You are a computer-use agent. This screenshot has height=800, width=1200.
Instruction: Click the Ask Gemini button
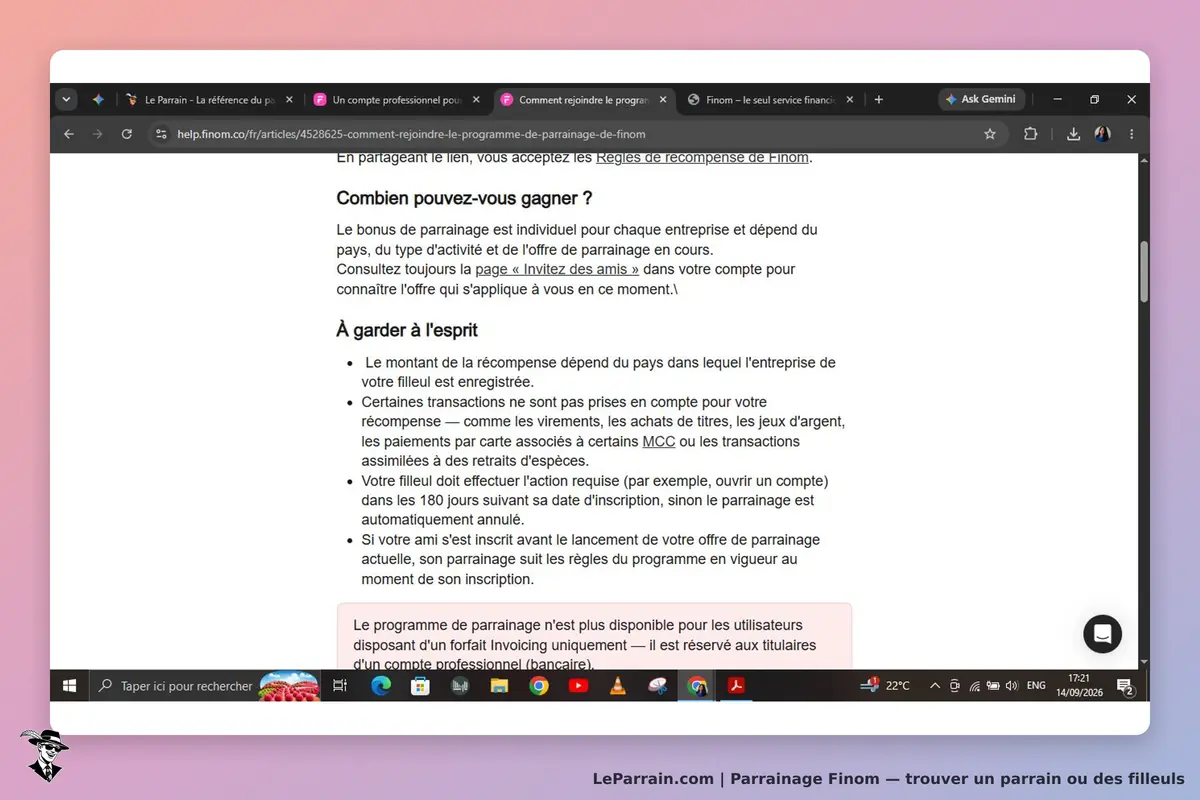pos(981,100)
